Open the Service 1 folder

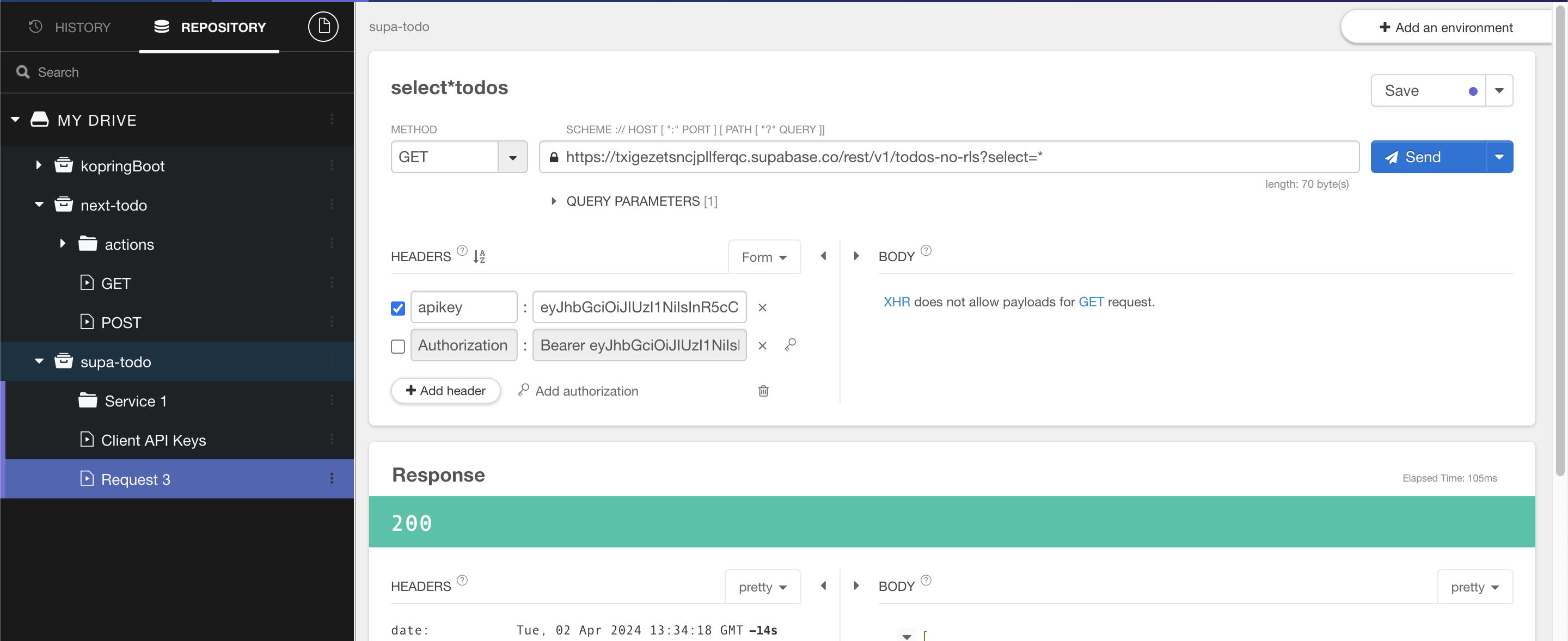[x=135, y=401]
